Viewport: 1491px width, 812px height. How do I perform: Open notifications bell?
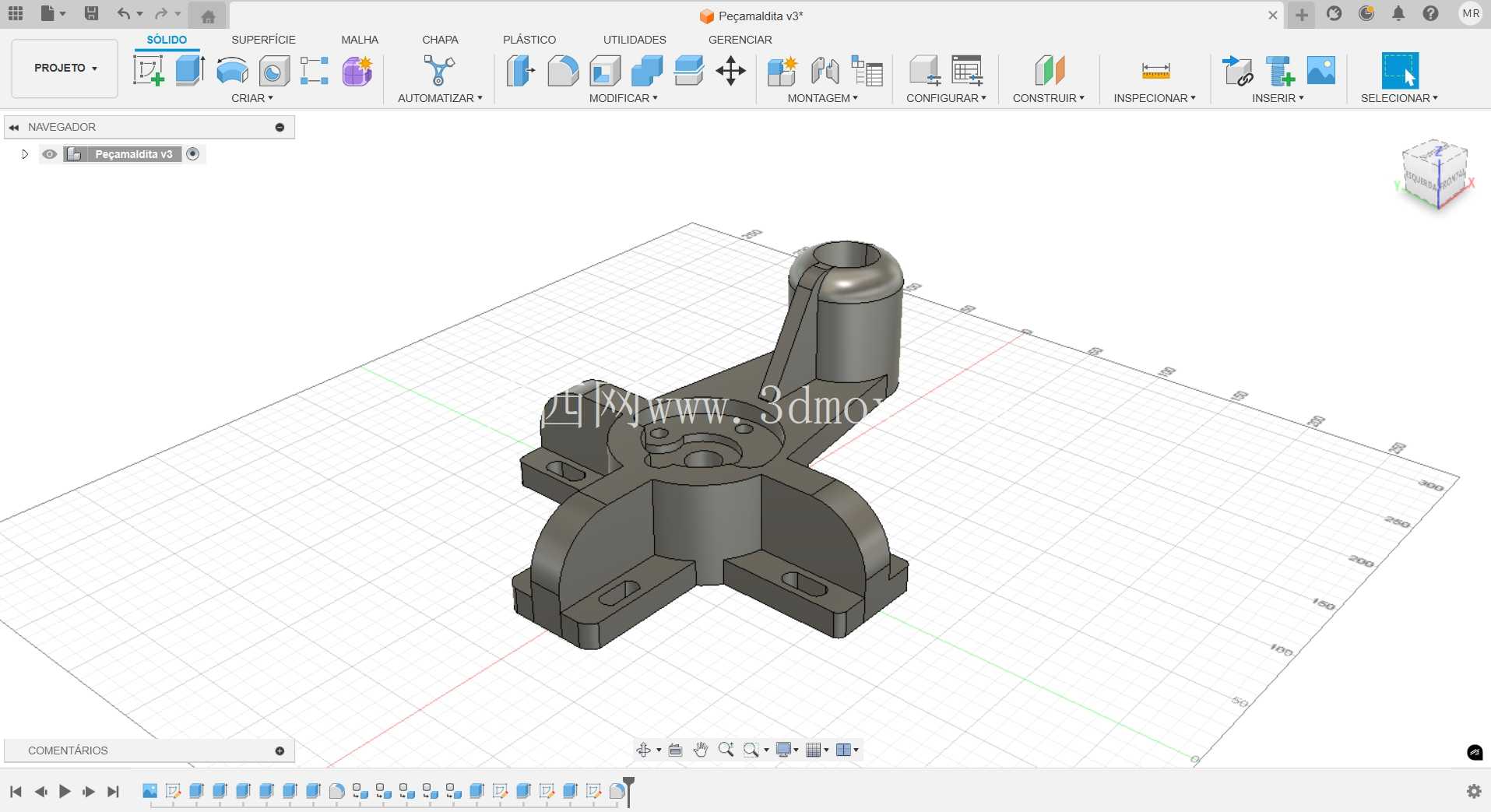tap(1398, 13)
